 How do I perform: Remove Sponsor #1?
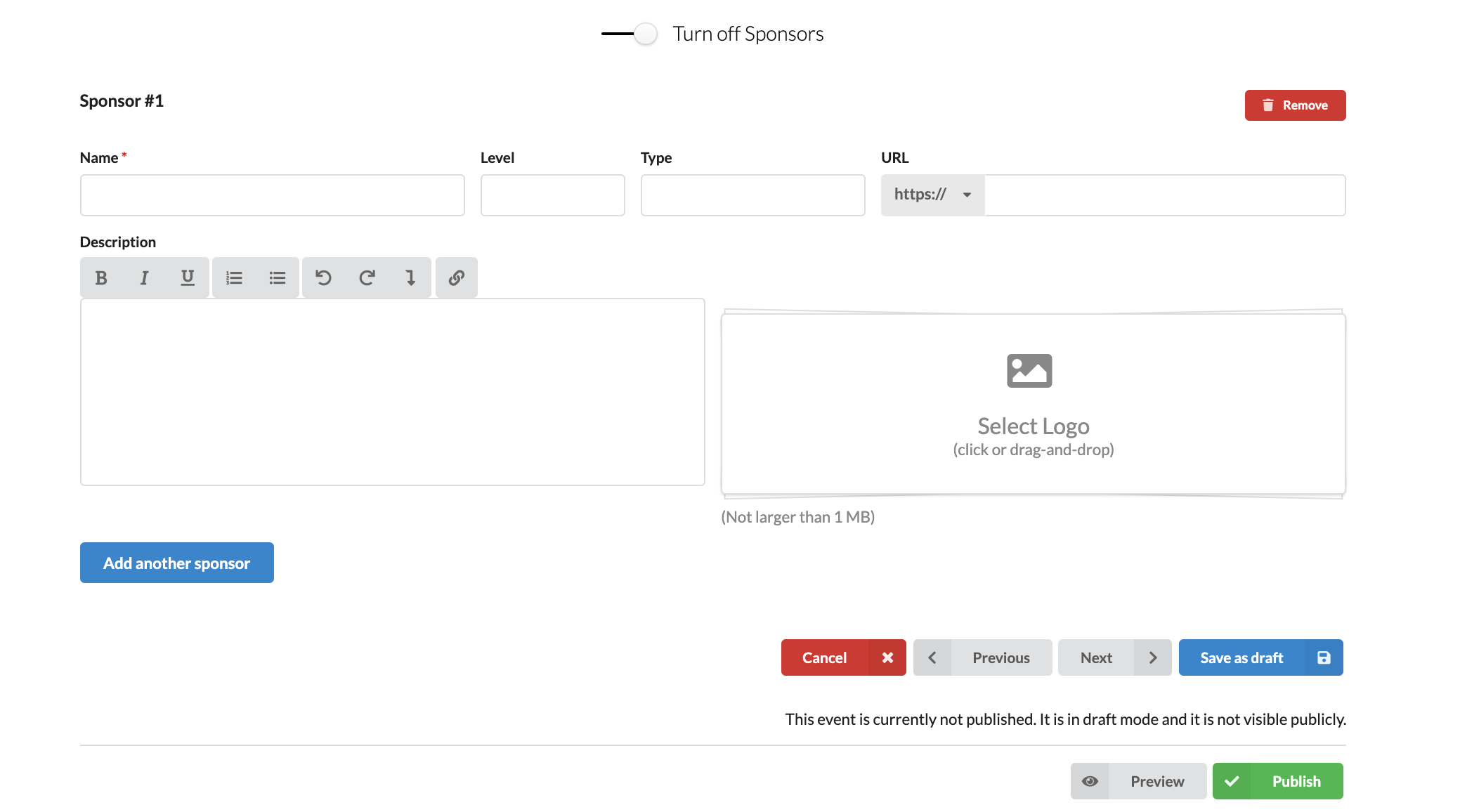(x=1296, y=105)
